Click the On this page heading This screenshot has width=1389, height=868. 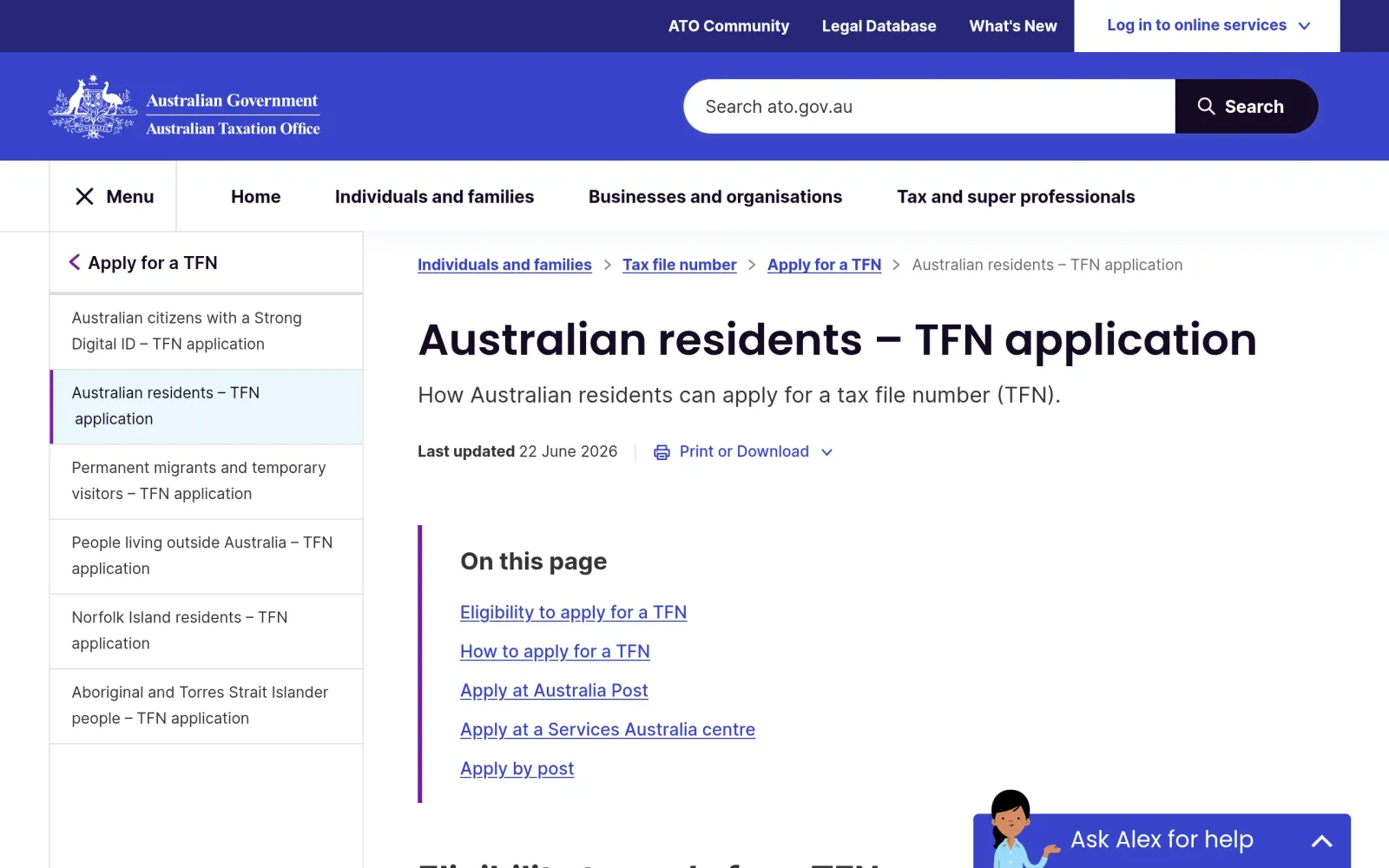coord(533,562)
